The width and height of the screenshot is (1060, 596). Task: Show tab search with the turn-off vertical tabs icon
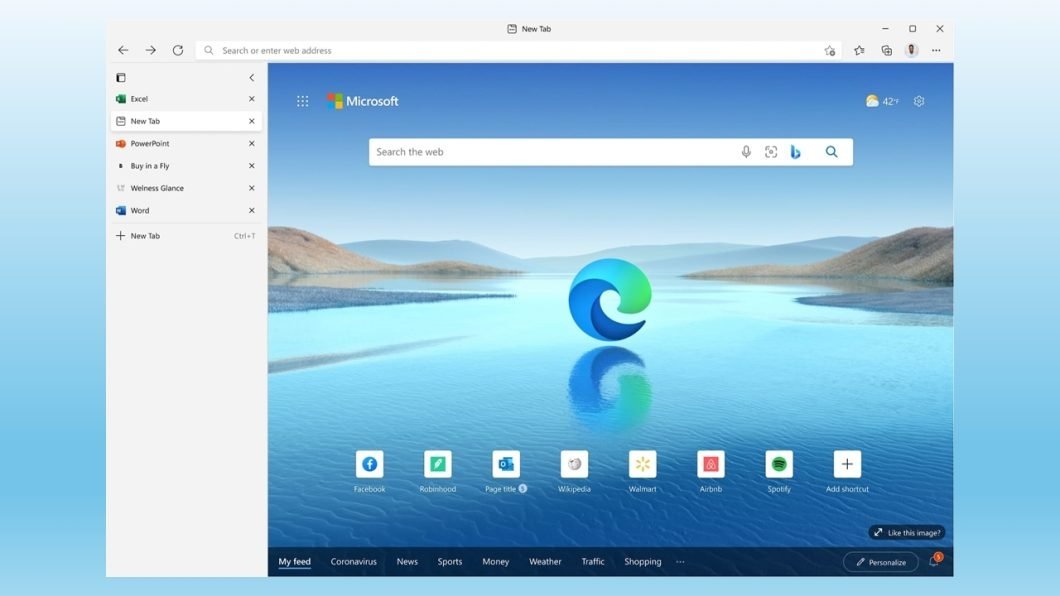[x=120, y=77]
